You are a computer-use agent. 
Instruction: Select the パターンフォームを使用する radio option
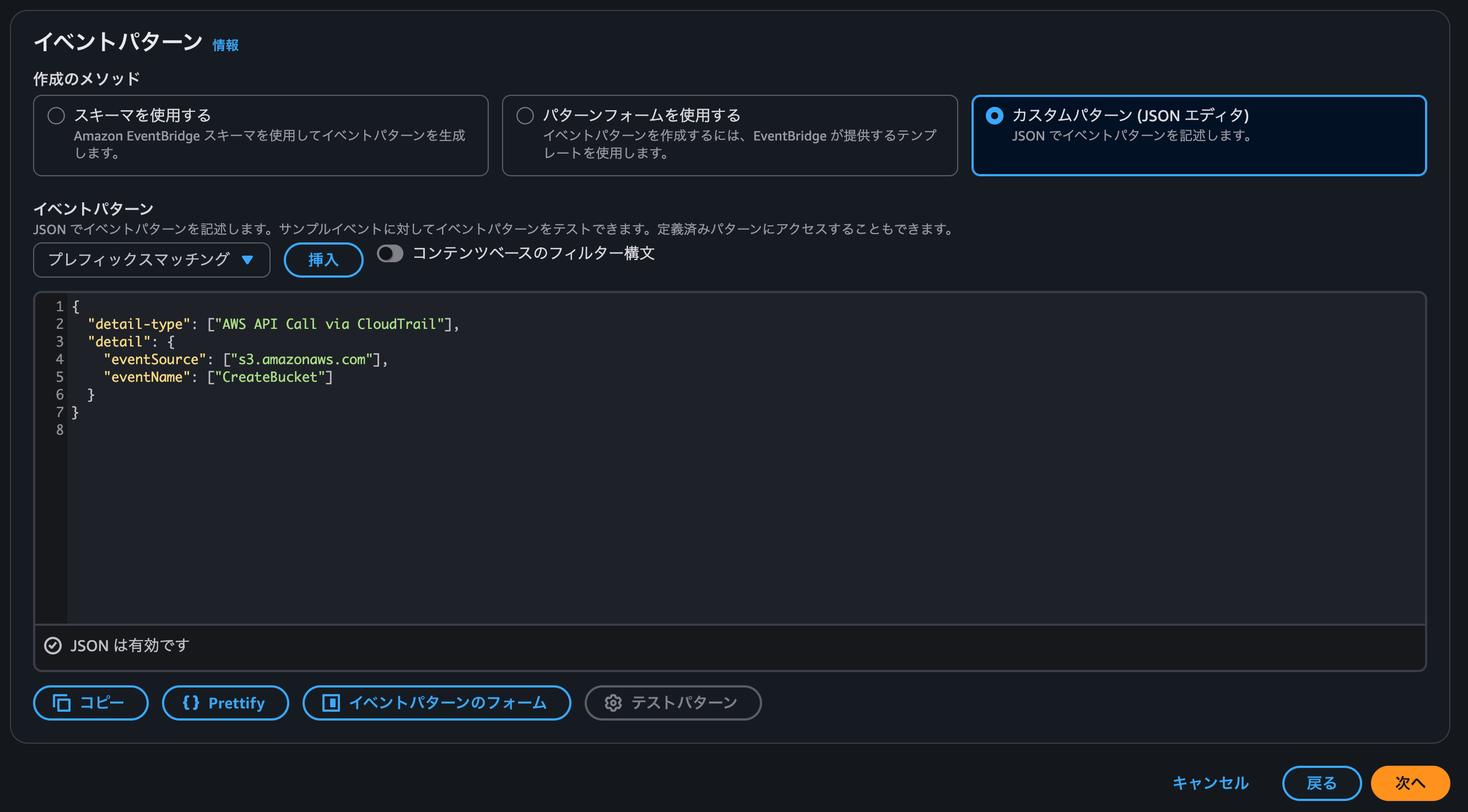pyautogui.click(x=524, y=115)
